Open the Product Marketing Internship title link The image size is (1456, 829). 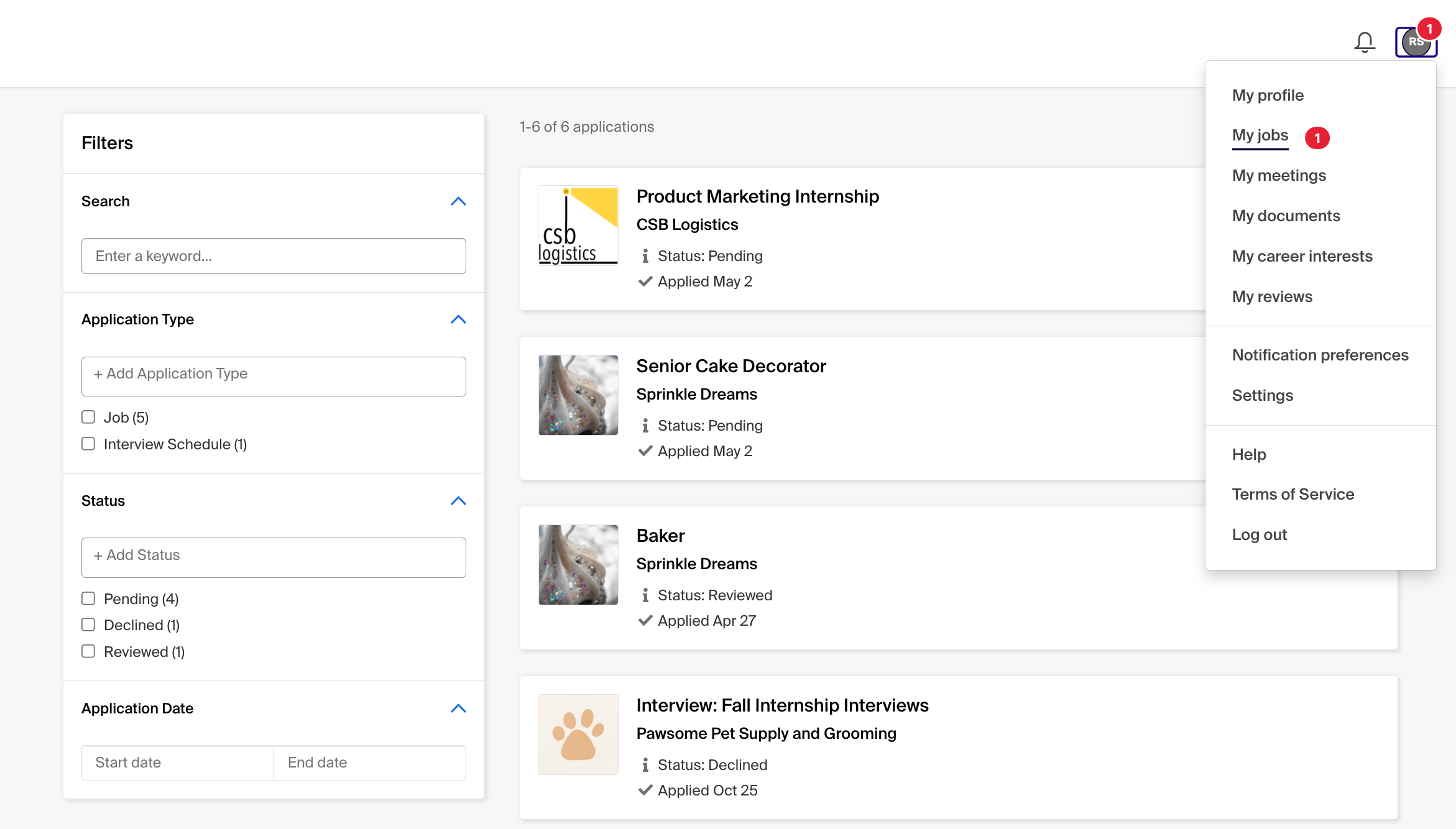click(x=757, y=196)
